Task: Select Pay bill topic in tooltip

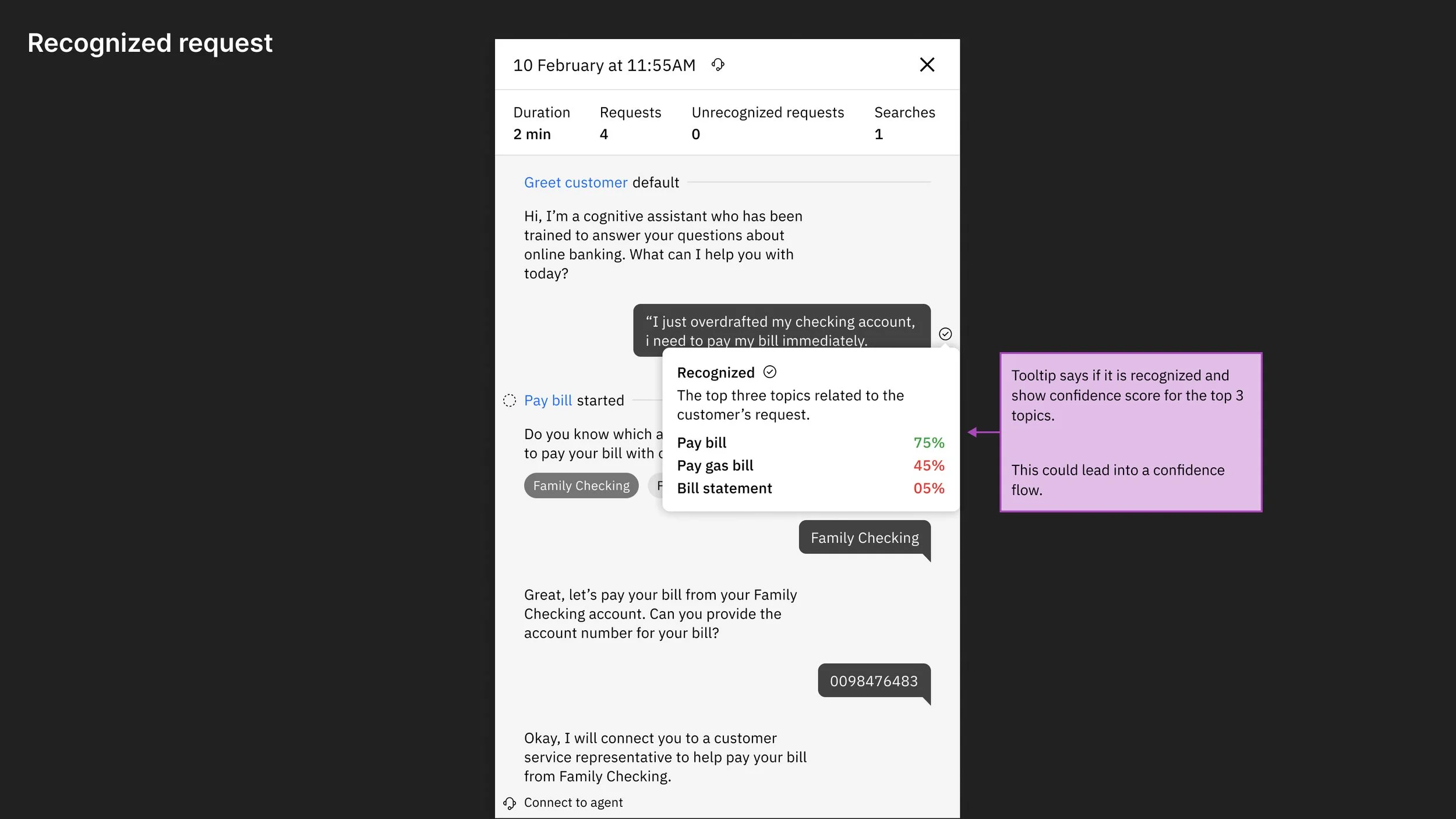Action: [x=701, y=443]
